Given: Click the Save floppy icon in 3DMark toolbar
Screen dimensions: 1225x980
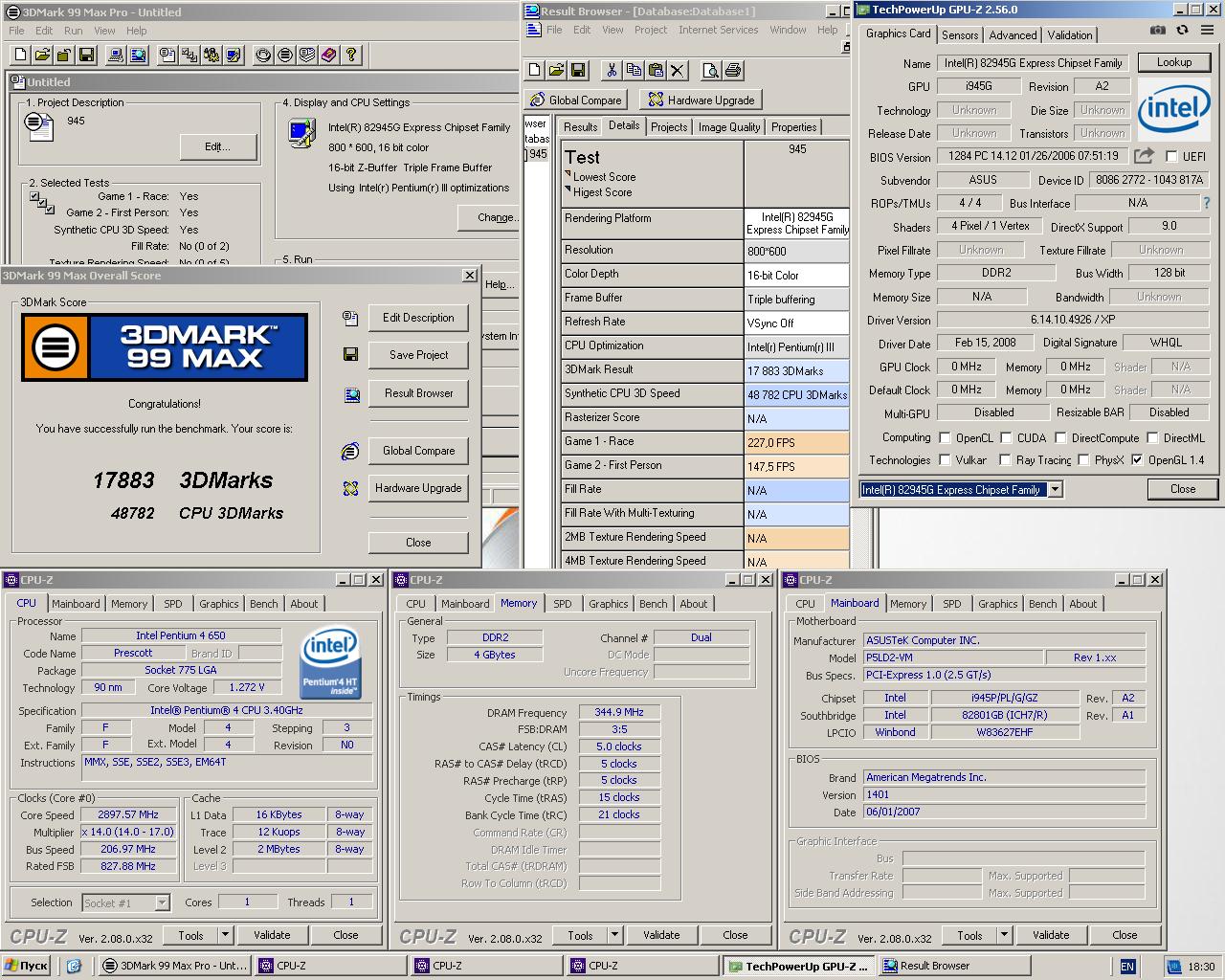Looking at the screenshot, I should pyautogui.click(x=86, y=55).
